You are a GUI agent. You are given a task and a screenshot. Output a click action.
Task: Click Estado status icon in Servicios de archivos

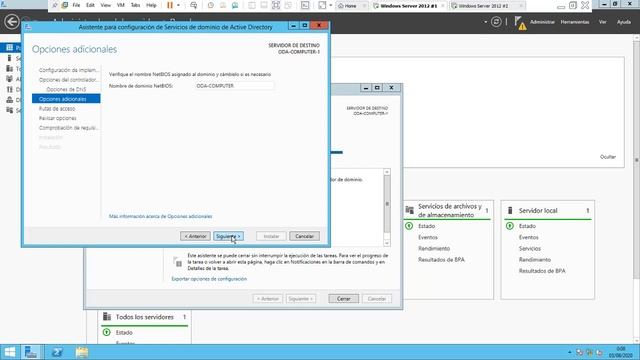pos(409,226)
